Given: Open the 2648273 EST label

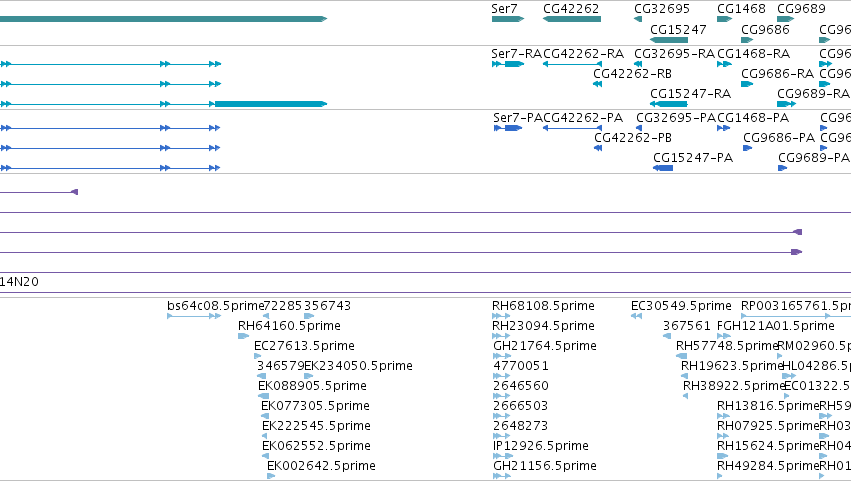Looking at the screenshot, I should 521,426.
